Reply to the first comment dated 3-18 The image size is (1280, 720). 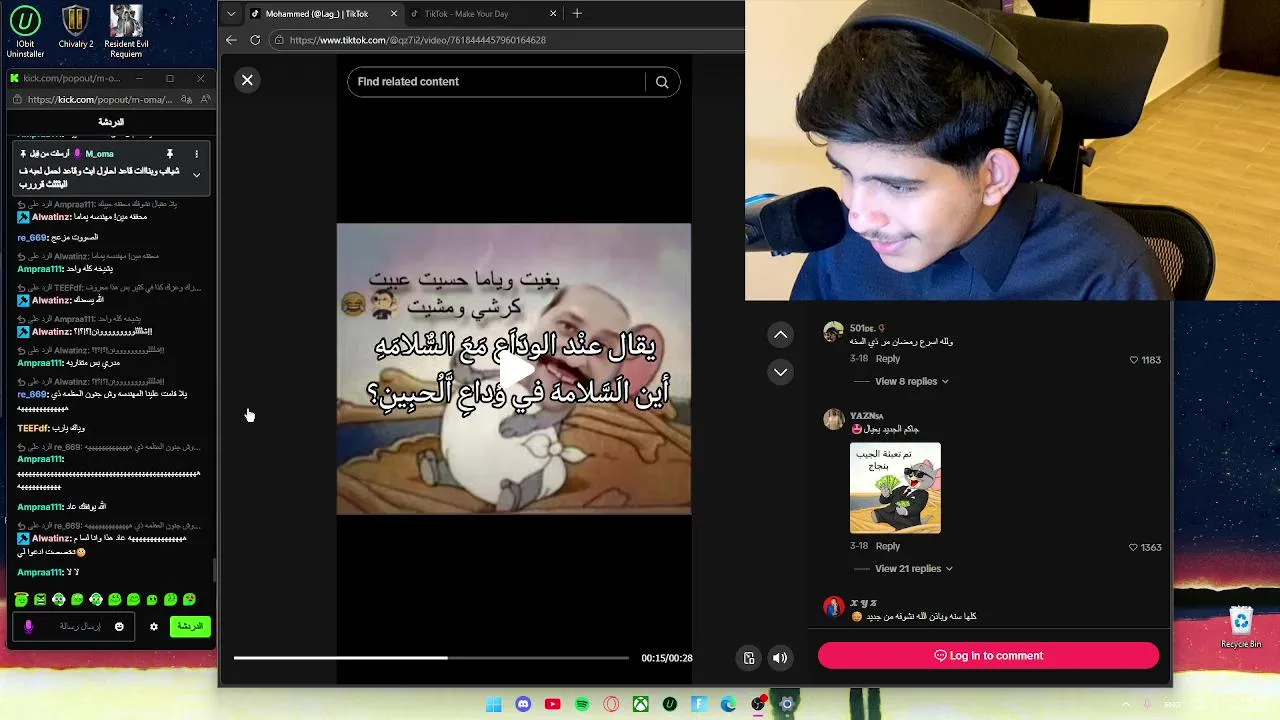887,358
